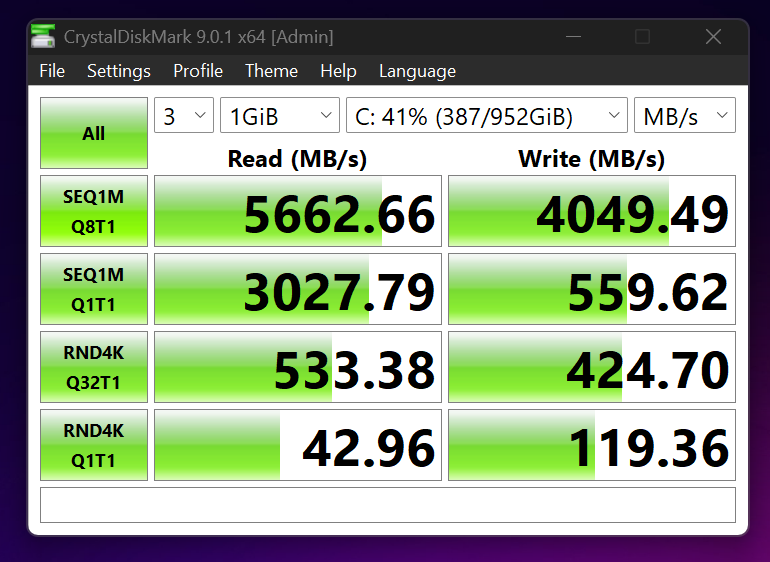Click the 5662.66 sequential read result
Image resolution: width=770 pixels, height=562 pixels.
pyautogui.click(x=298, y=212)
